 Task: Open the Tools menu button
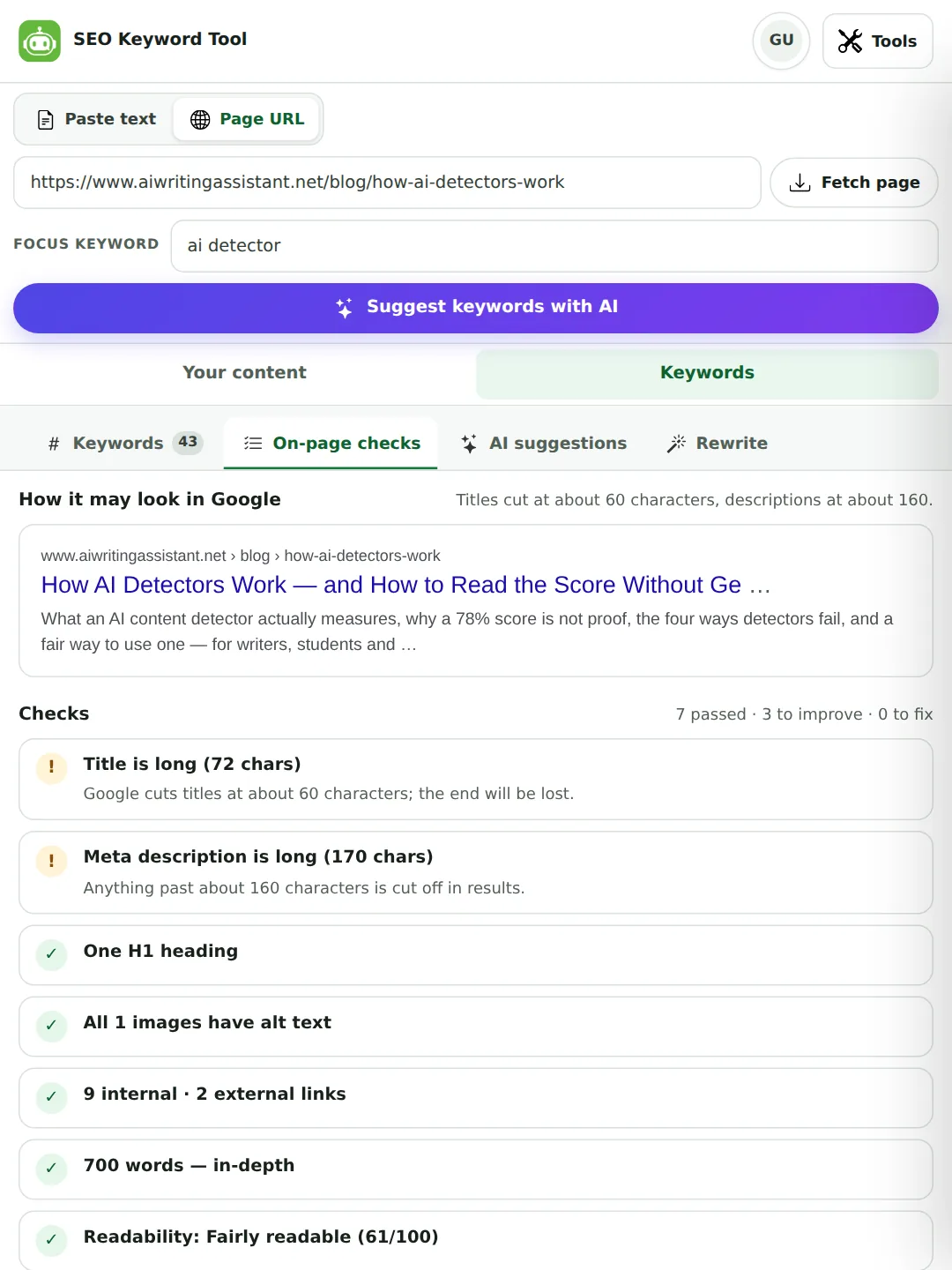click(878, 41)
